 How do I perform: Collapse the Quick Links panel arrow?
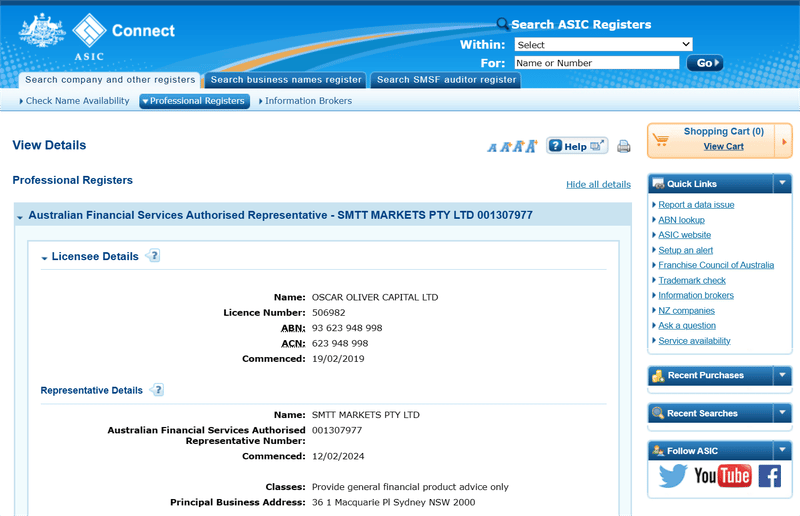(x=782, y=183)
